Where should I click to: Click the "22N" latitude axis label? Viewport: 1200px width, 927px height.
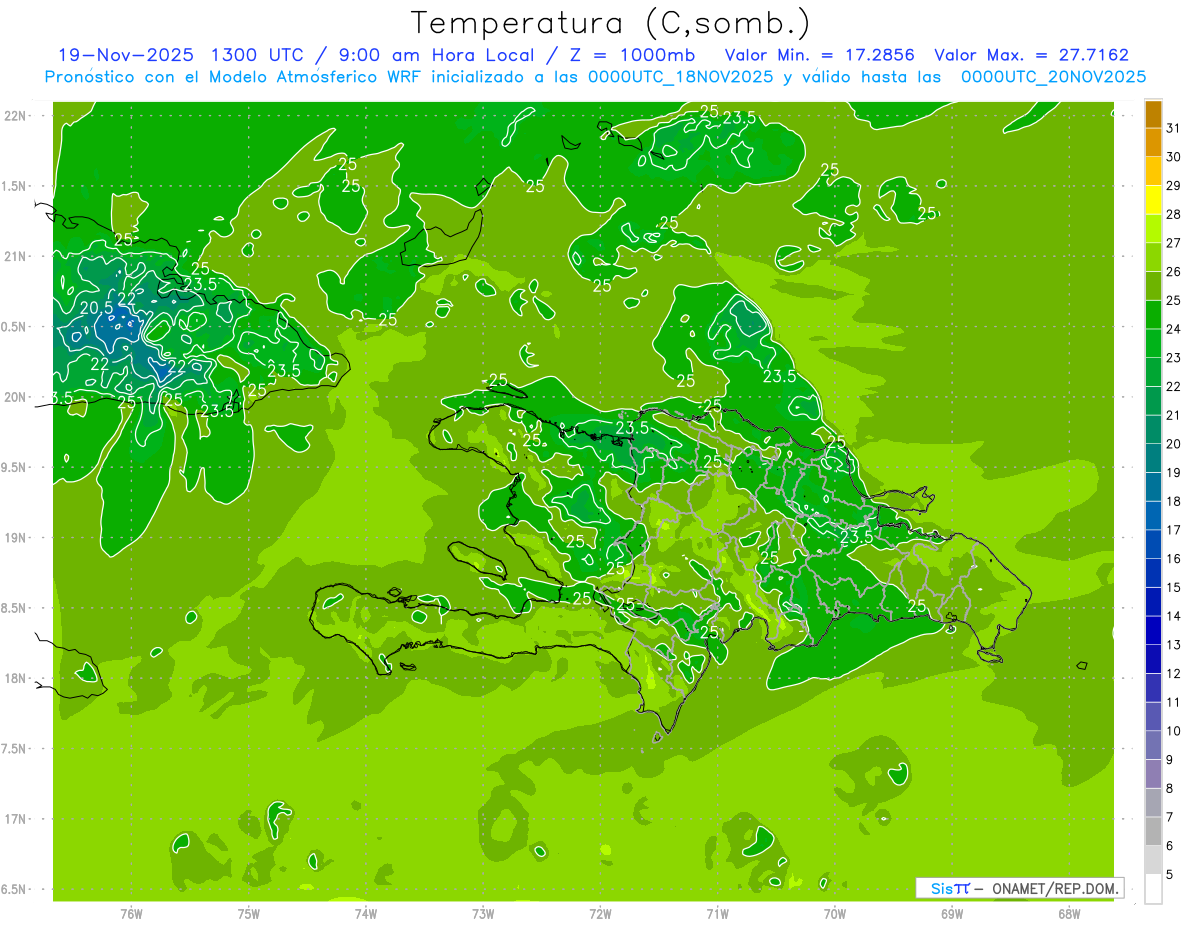click(14, 116)
